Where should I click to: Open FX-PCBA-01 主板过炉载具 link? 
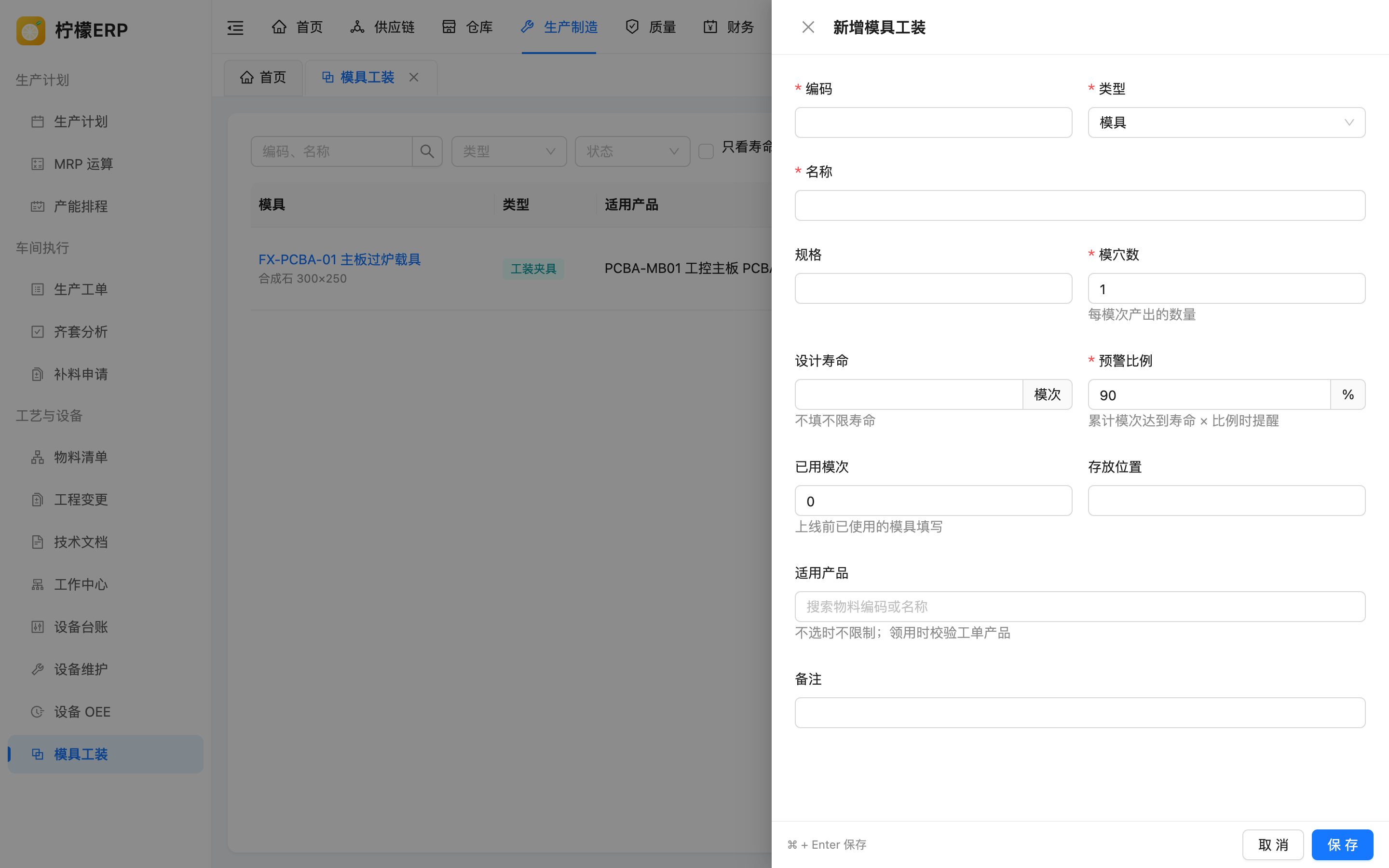(x=339, y=259)
